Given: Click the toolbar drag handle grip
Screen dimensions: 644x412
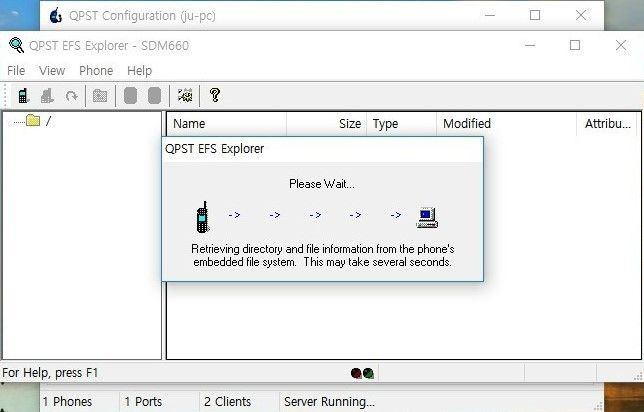Looking at the screenshot, I should click(x=5, y=96).
